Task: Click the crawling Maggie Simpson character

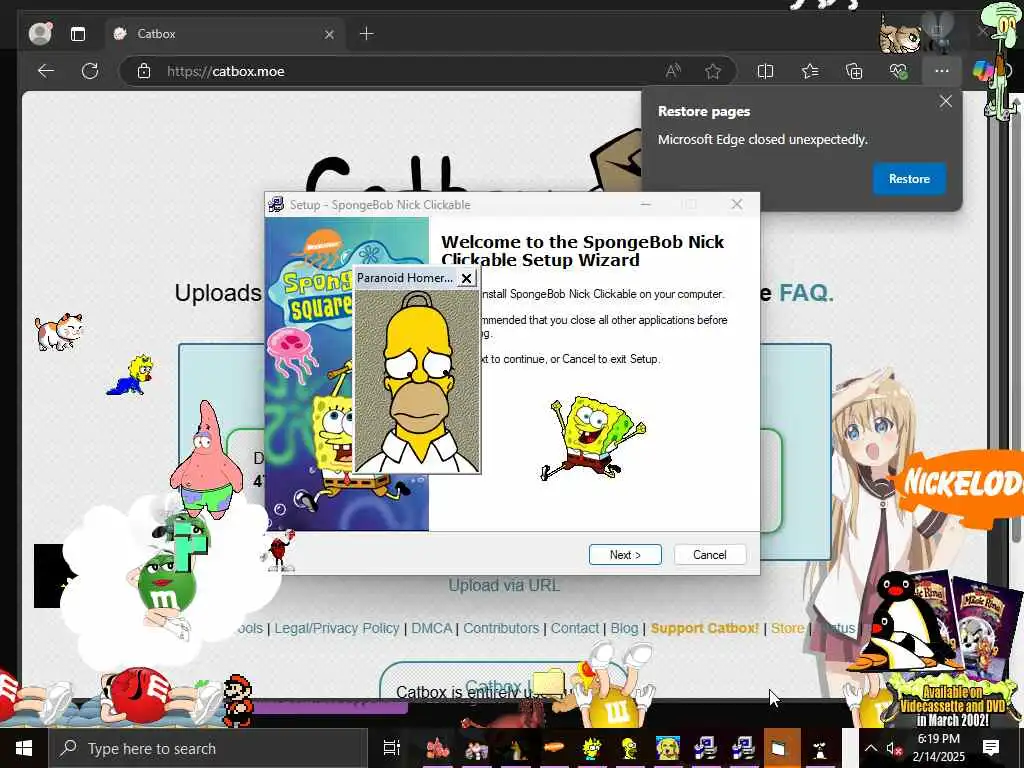Action: pyautogui.click(x=131, y=375)
